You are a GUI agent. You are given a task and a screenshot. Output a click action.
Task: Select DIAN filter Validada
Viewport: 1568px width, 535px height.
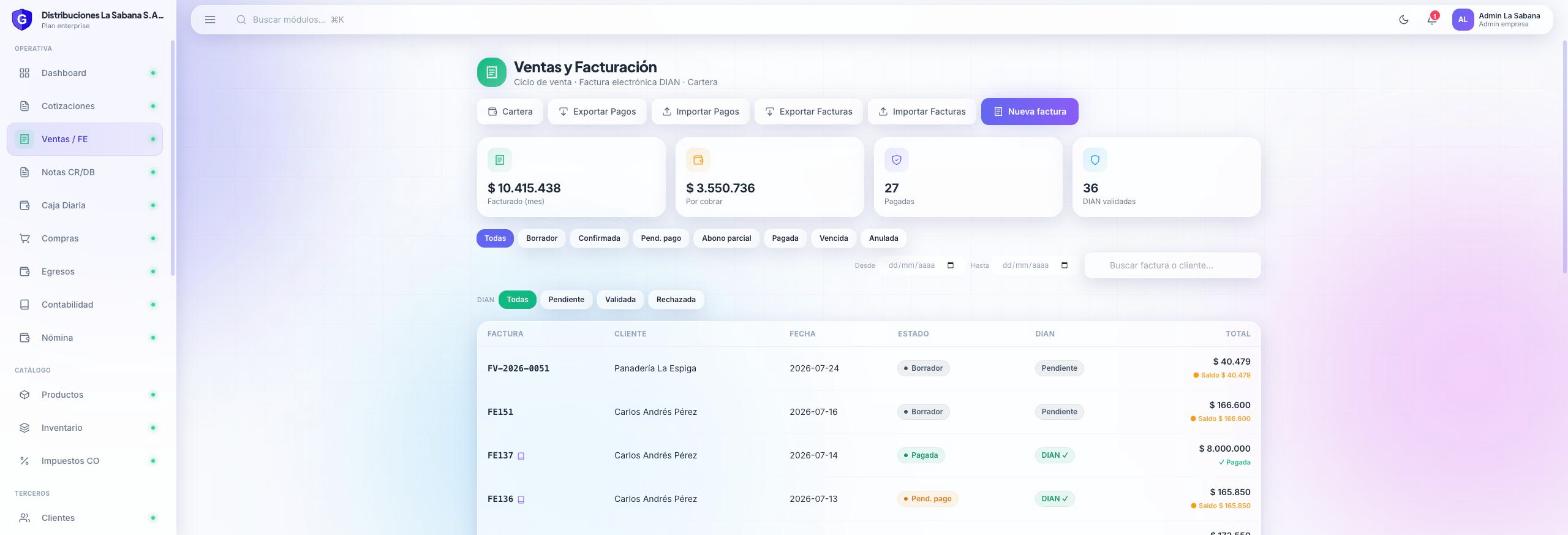click(x=620, y=299)
